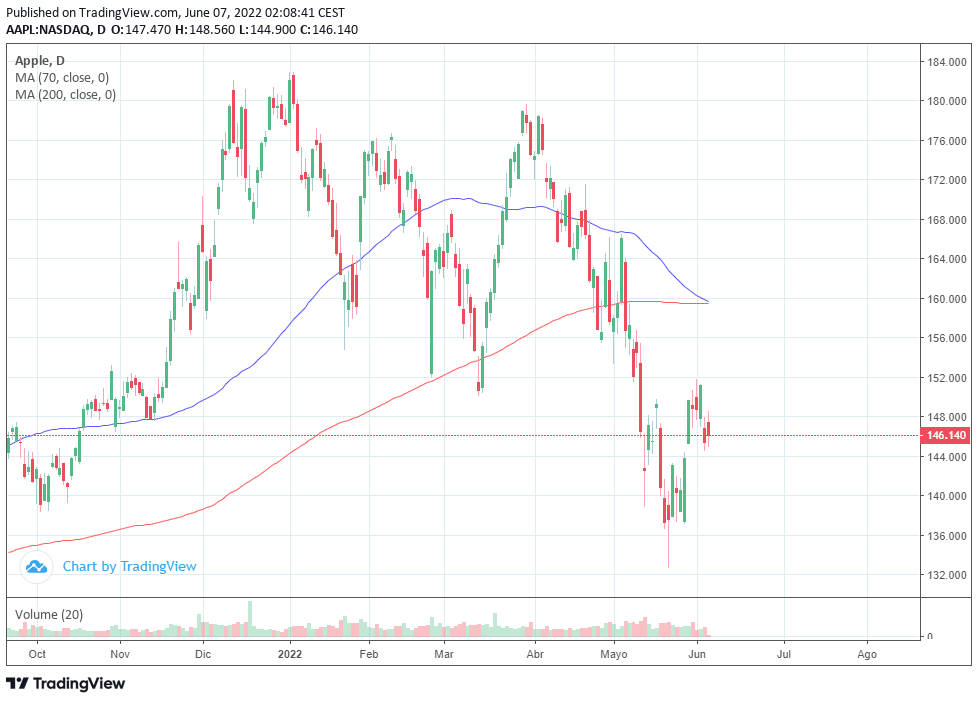The image size is (978, 702).
Task: Click the Volume (20) indicator label
Action: 49,615
